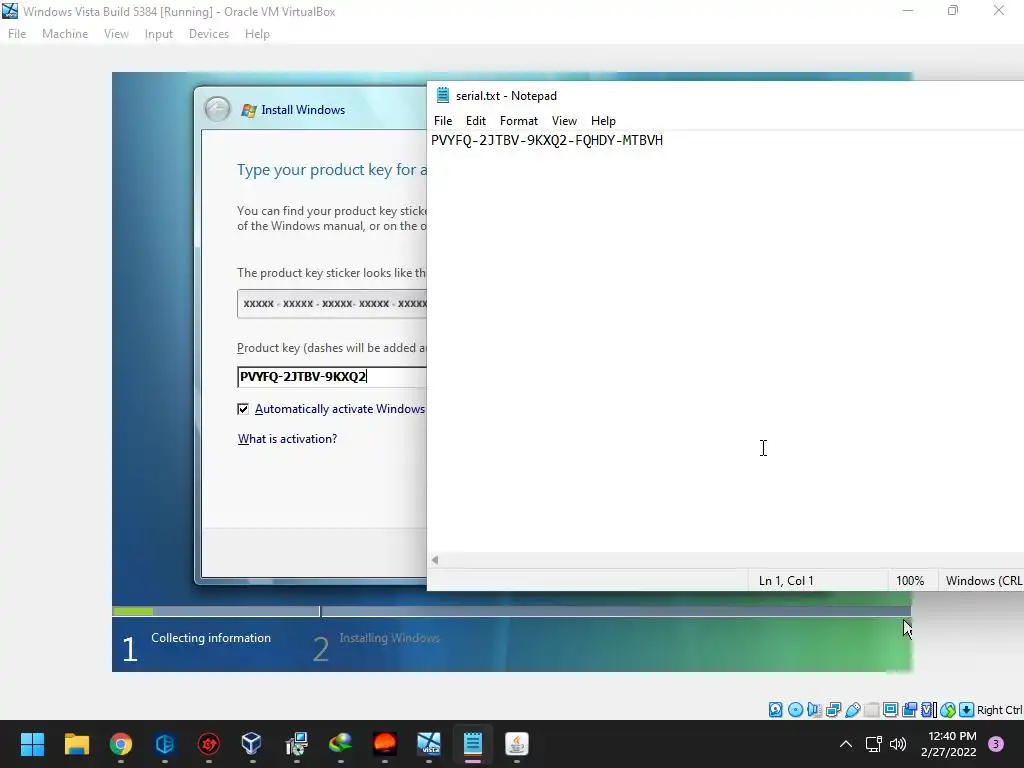Open the network icon in system tray
Viewport: 1024px width, 768px height.
pos(873,744)
